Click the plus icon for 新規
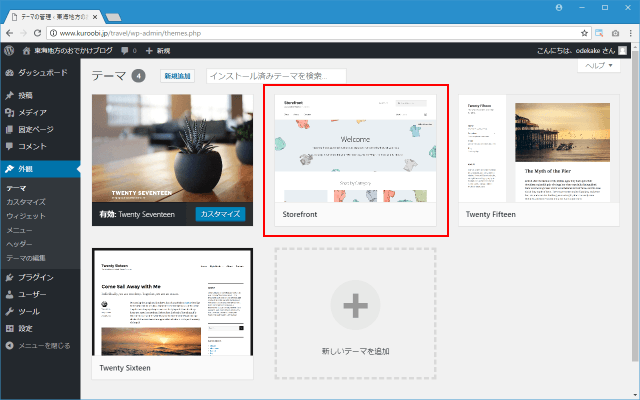The image size is (640, 400). click(149, 51)
